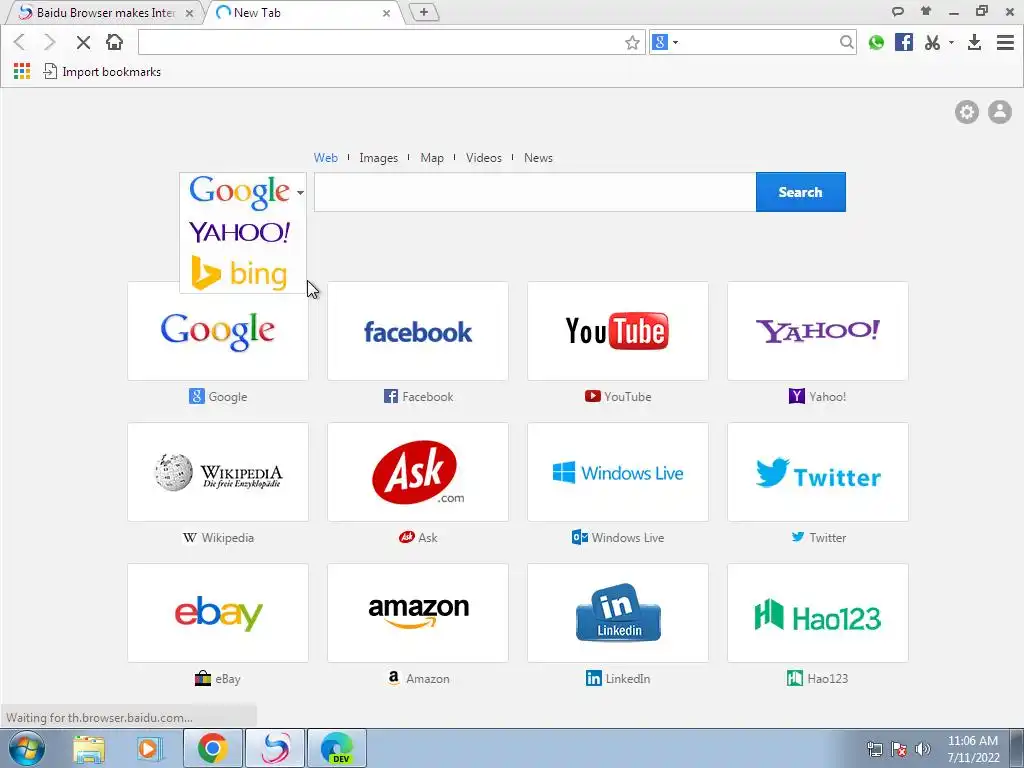Open the eBay speed dial tile
1024x768 pixels.
tap(218, 613)
